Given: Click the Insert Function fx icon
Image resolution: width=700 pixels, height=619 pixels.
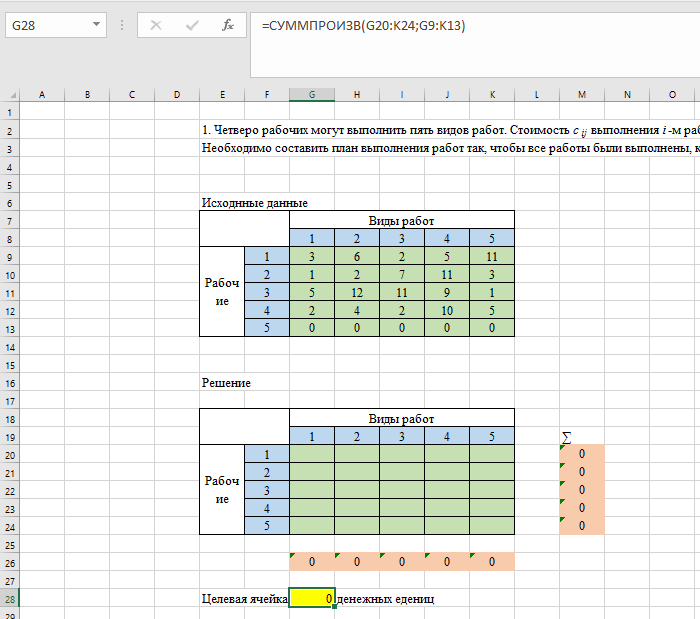Looking at the screenshot, I should (x=227, y=25).
